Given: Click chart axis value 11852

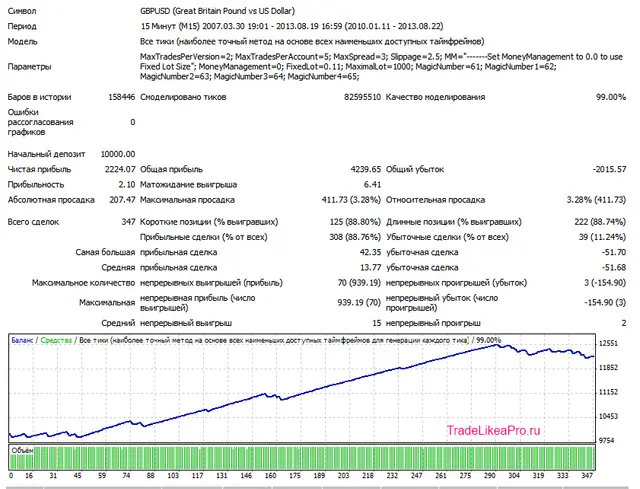Looking at the screenshot, I should [x=608, y=368].
